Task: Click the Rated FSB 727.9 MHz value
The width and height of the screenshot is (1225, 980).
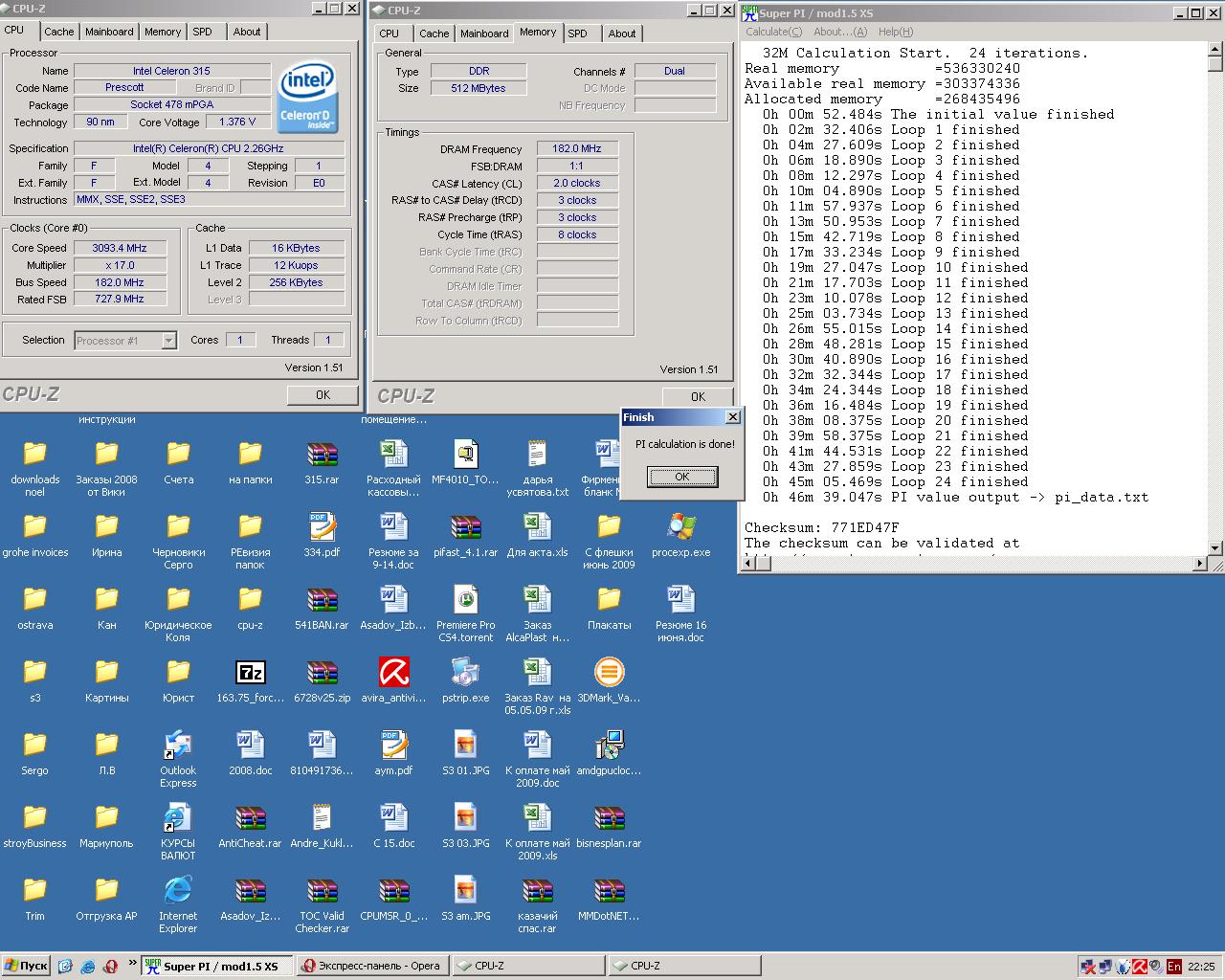Action: tap(120, 300)
